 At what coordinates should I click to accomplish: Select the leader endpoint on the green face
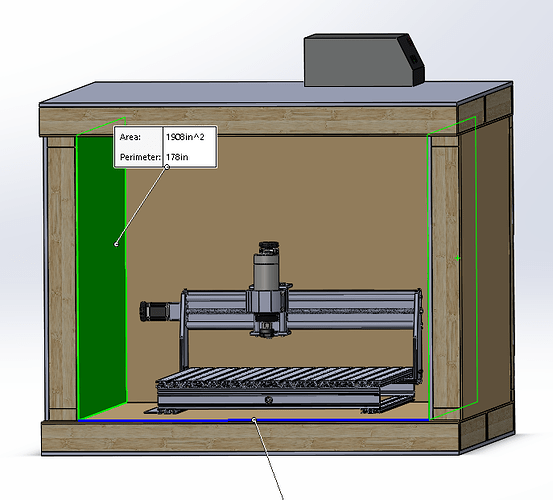(x=116, y=244)
